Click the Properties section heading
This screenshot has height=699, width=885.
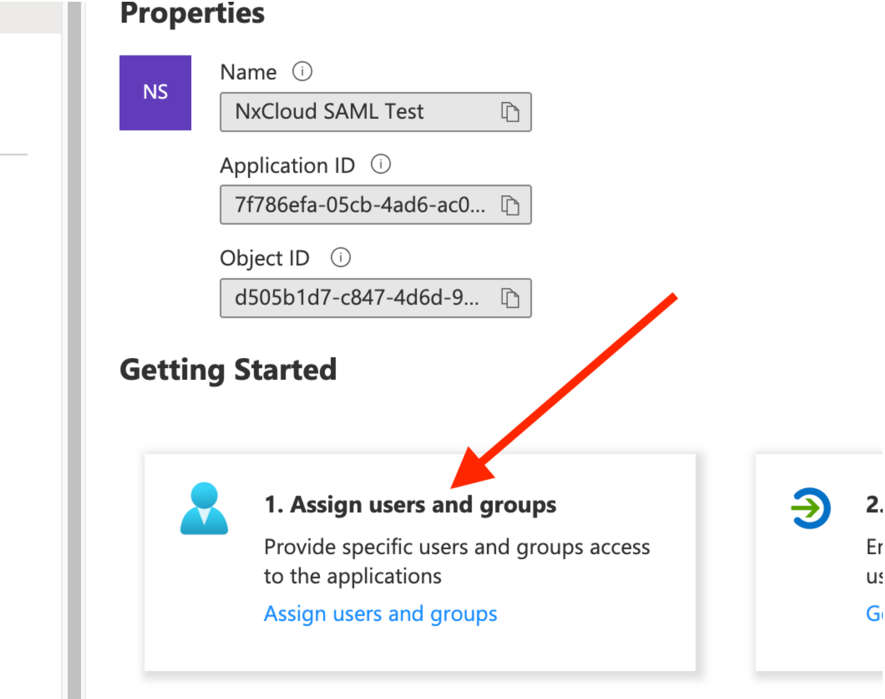(x=192, y=14)
